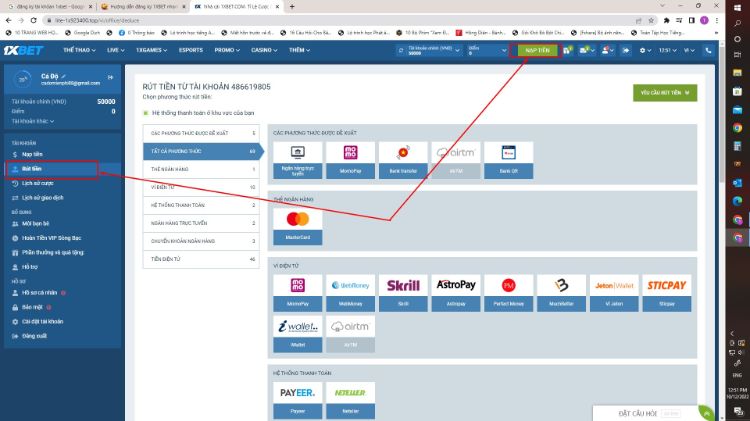The height and width of the screenshot is (421, 750).
Task: Open the settings gear dropdown
Action: (x=645, y=50)
